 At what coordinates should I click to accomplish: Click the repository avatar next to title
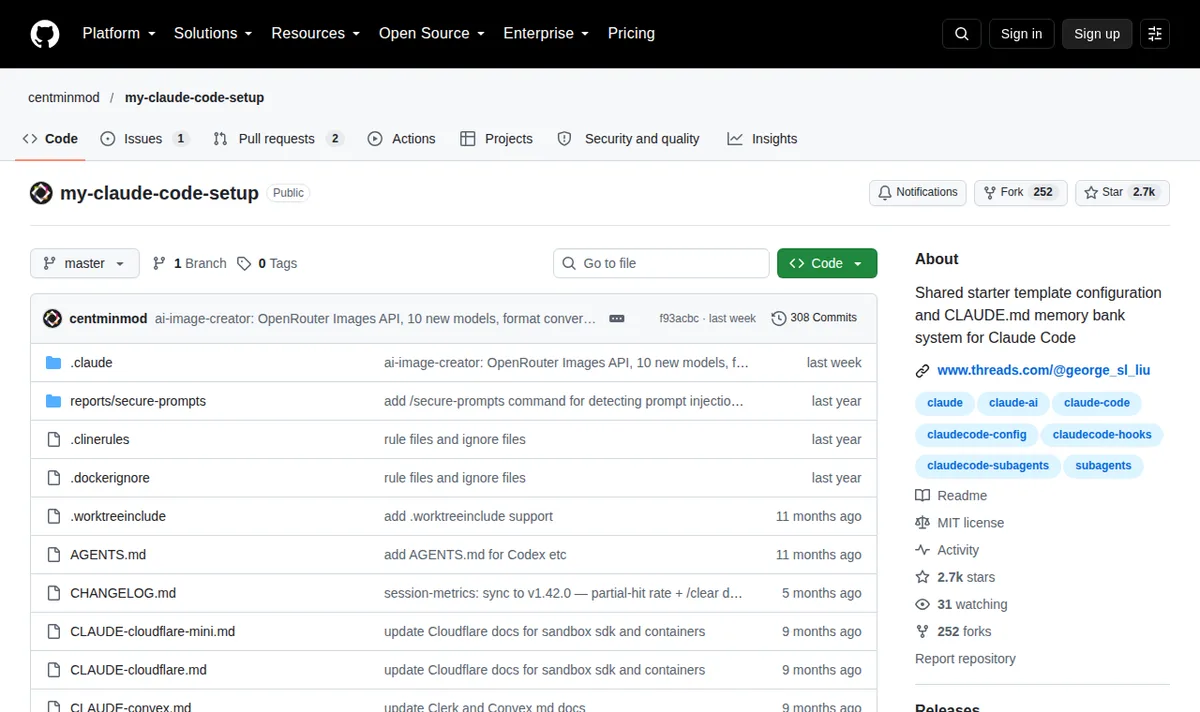click(x=41, y=193)
